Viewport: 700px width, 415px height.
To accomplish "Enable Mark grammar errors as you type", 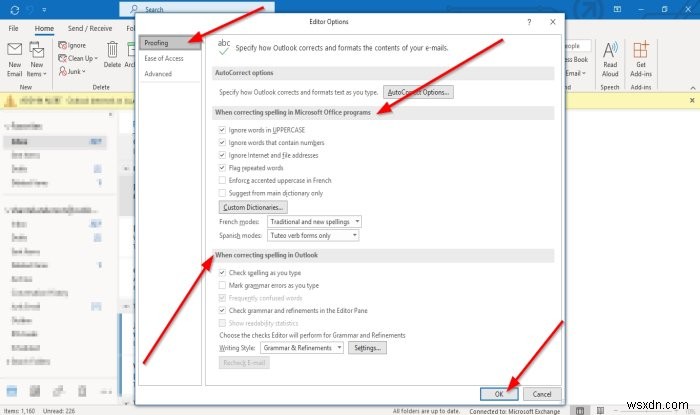I will 222,285.
